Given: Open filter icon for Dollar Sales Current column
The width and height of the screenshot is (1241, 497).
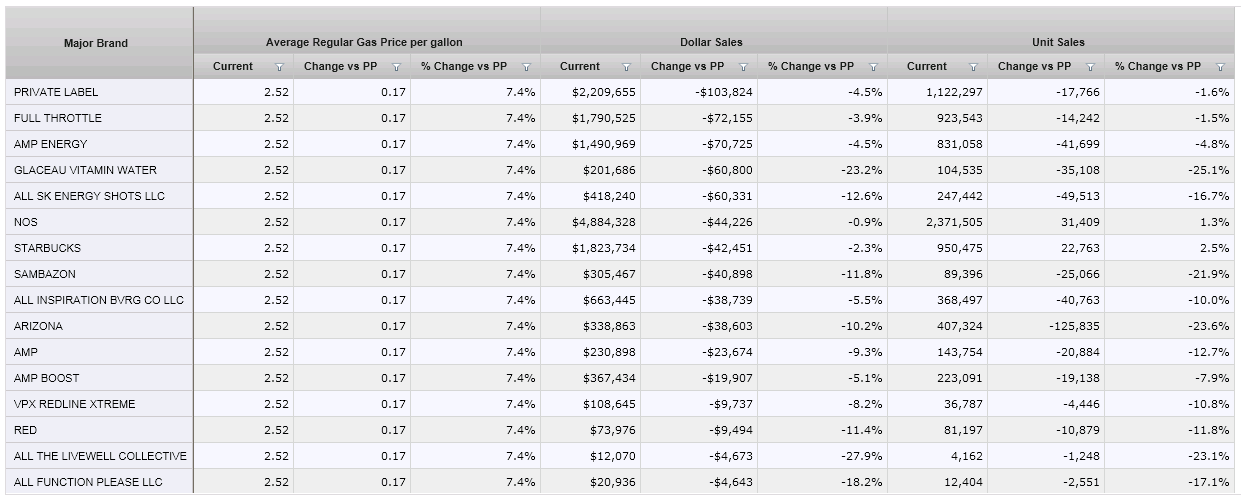Looking at the screenshot, I should click(626, 67).
